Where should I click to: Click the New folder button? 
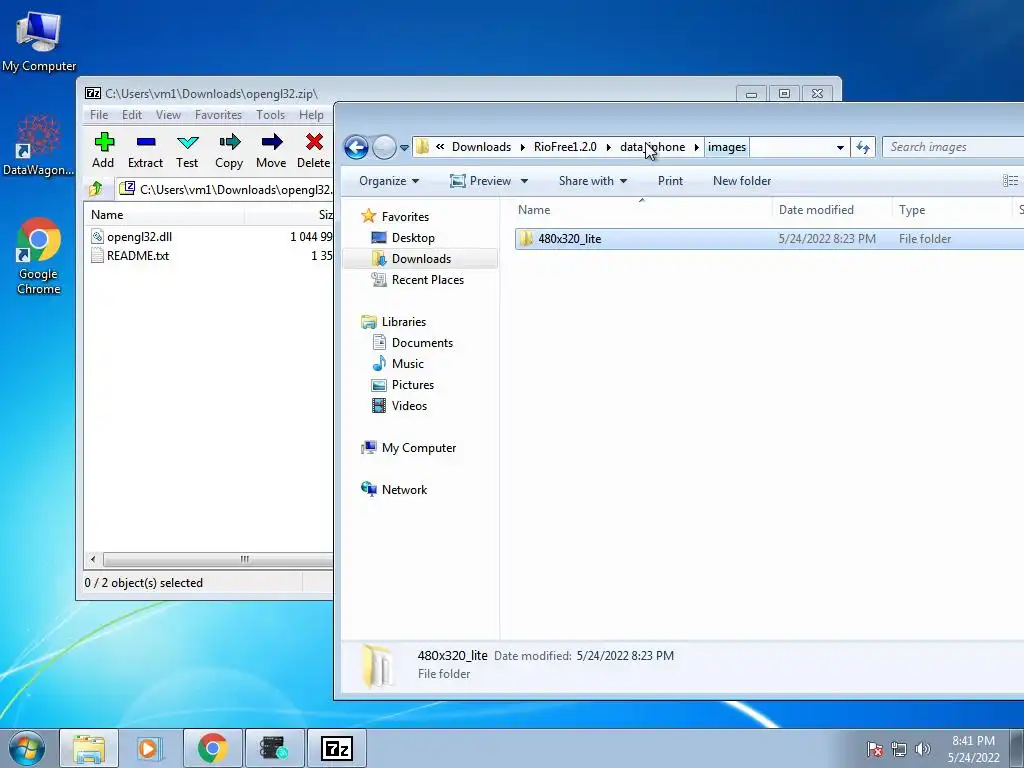742,181
